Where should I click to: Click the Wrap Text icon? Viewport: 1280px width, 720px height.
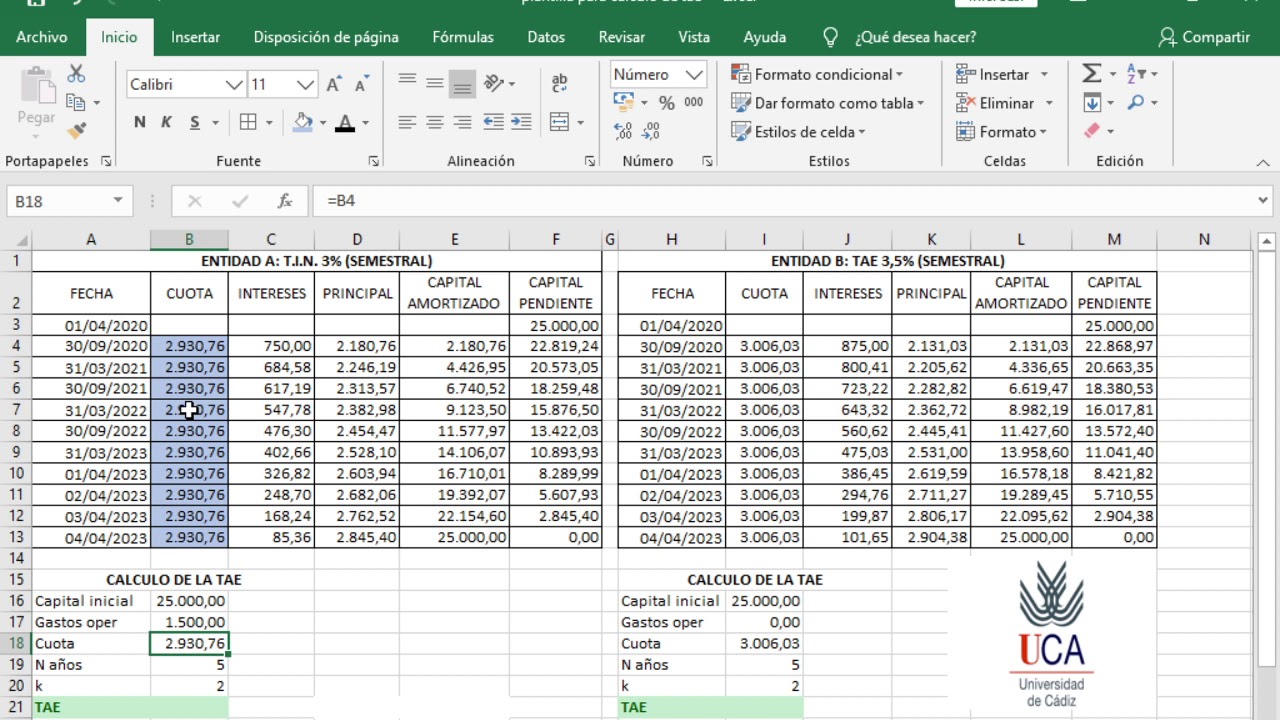559,83
